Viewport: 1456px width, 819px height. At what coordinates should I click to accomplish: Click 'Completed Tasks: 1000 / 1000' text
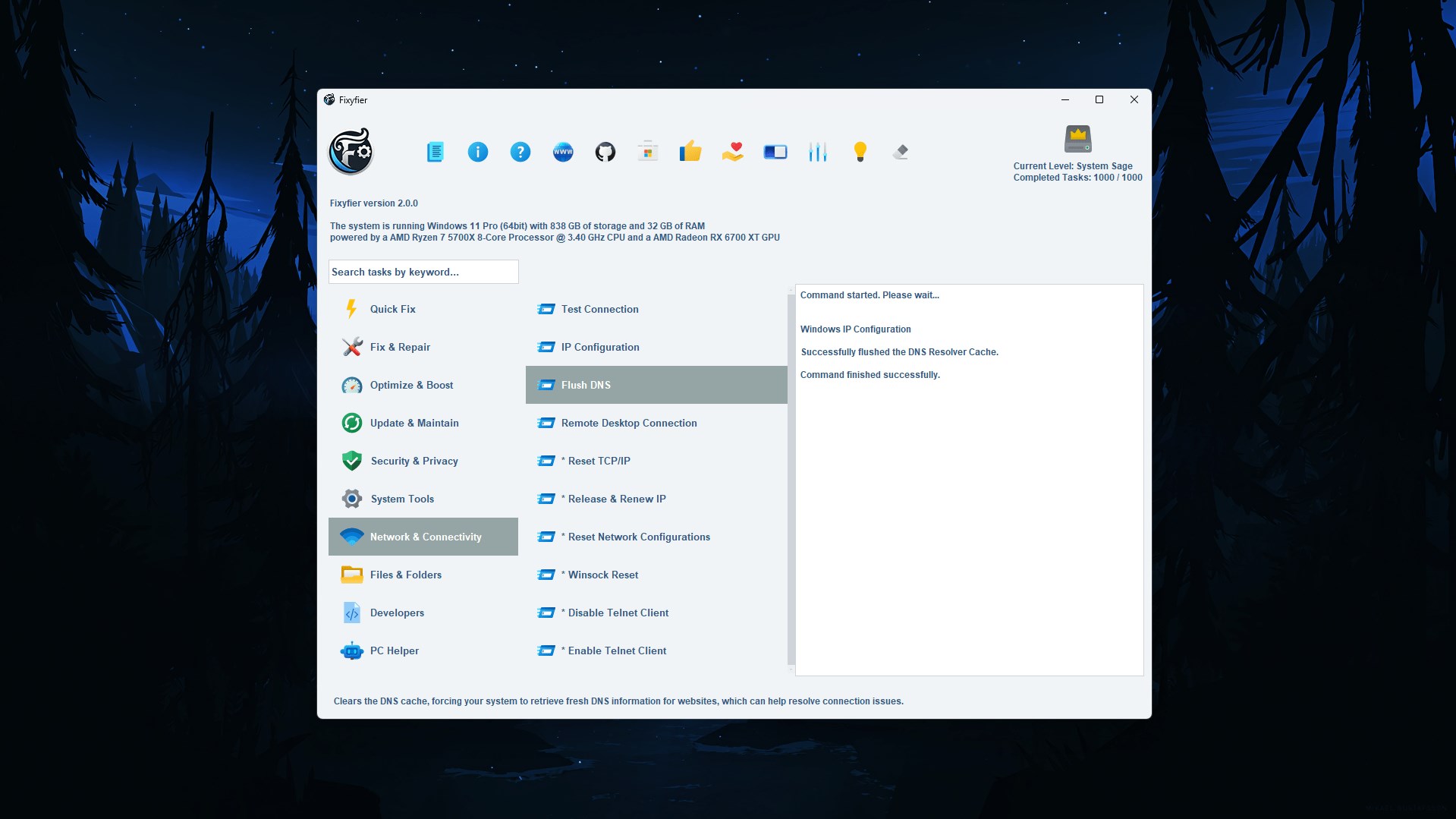1078,178
